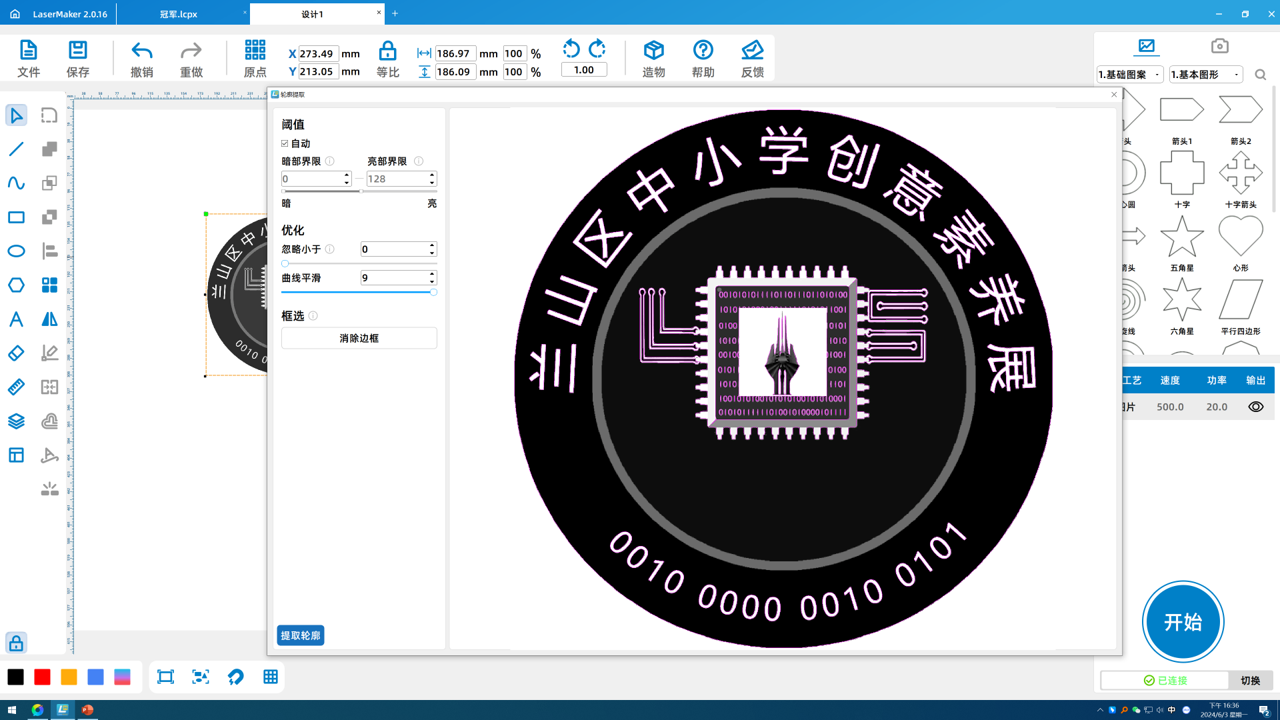This screenshot has width=1280, height=720.
Task: Click the rotate clockwise icon
Action: (x=597, y=48)
